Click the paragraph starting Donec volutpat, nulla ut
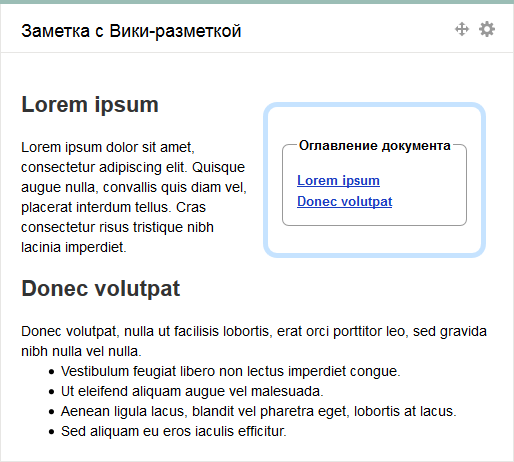 click(254, 341)
